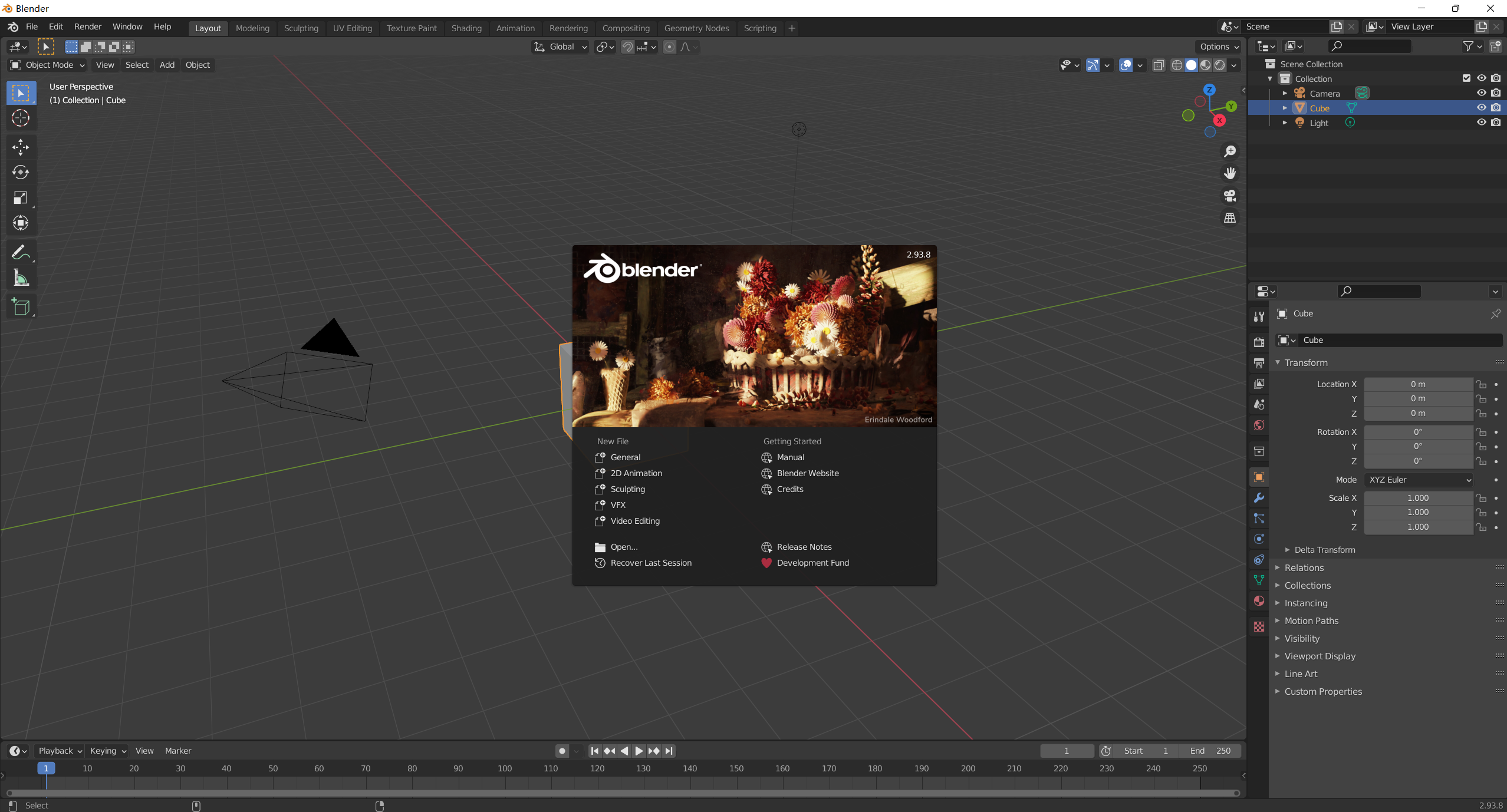The height and width of the screenshot is (812, 1507).
Task: Open the Texture checker properties tab
Action: 1259,627
